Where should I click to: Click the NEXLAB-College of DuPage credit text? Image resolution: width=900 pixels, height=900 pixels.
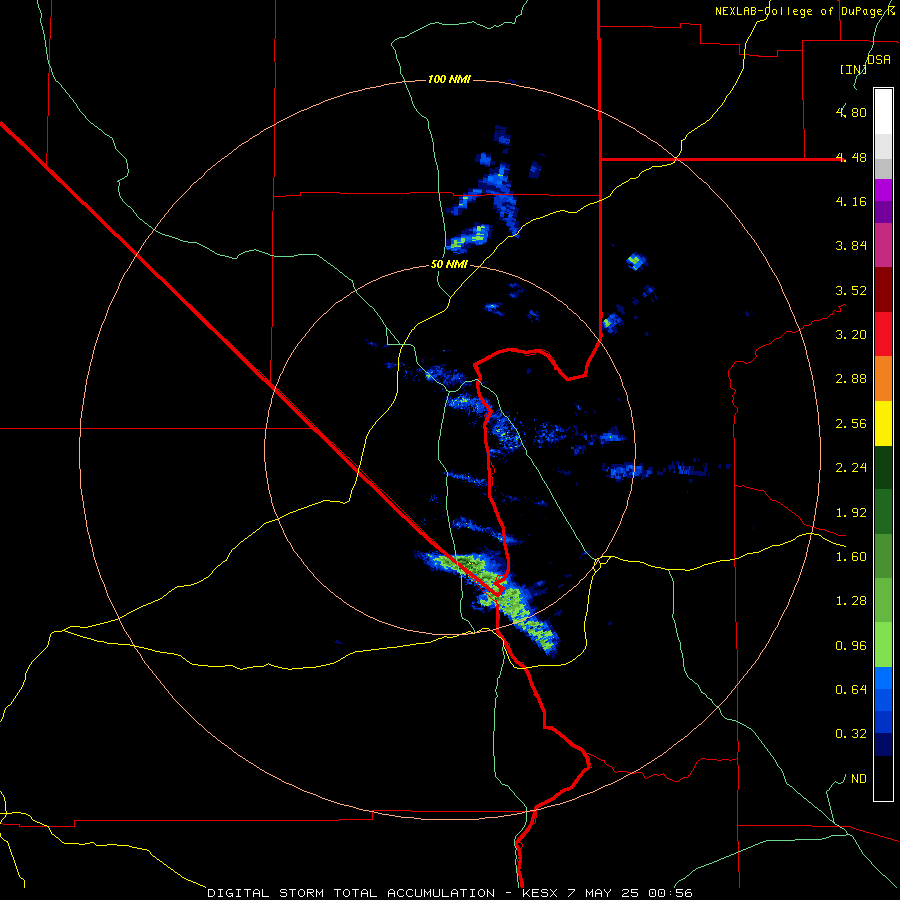point(804,11)
